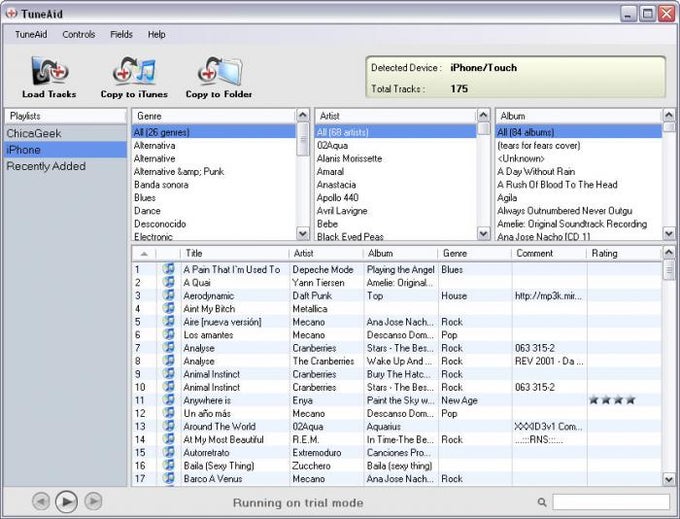
Task: Click the track list scrollbar thumb
Action: coord(669,269)
